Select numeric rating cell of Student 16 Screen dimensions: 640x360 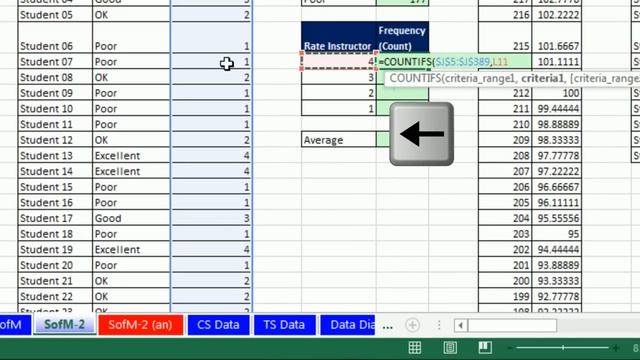pos(211,202)
